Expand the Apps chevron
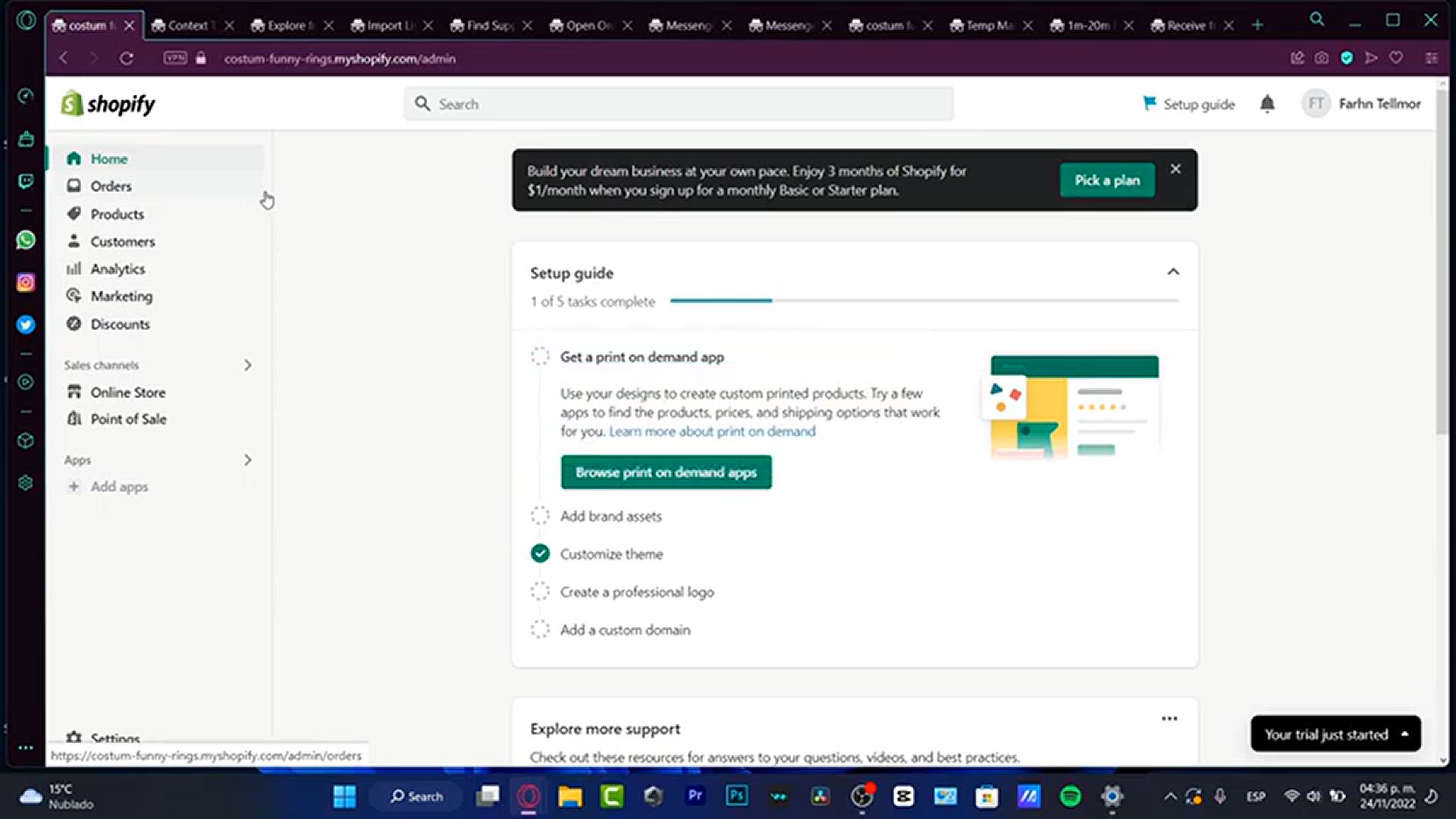The height and width of the screenshot is (819, 1456). (x=247, y=460)
